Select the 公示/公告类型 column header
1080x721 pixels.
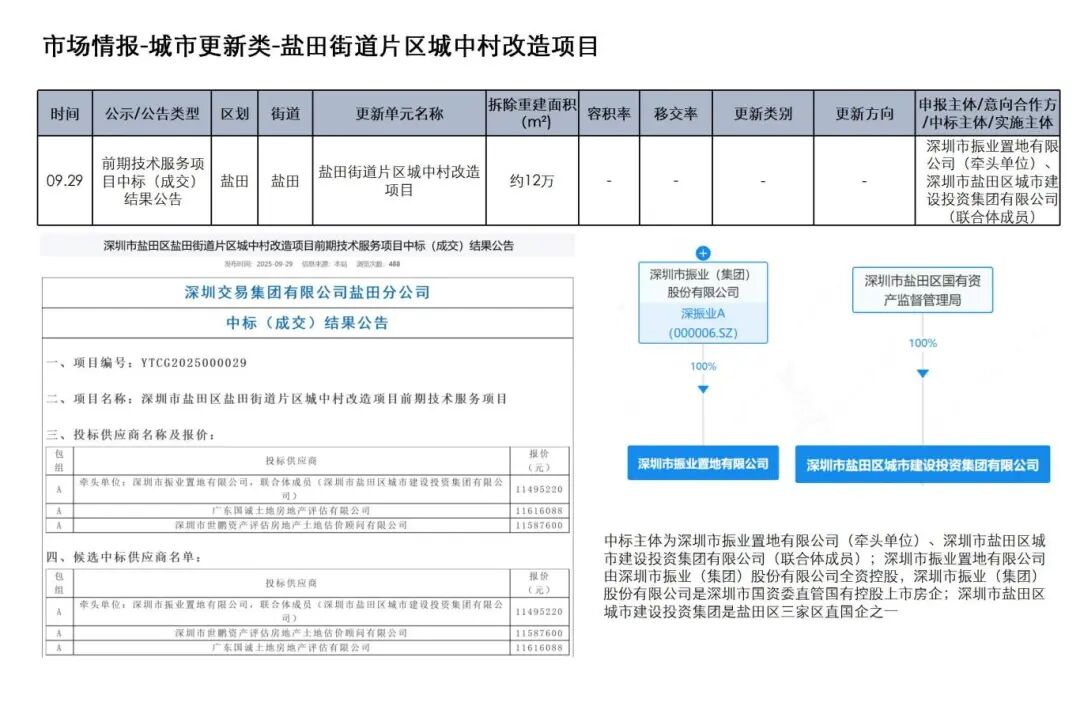click(153, 114)
